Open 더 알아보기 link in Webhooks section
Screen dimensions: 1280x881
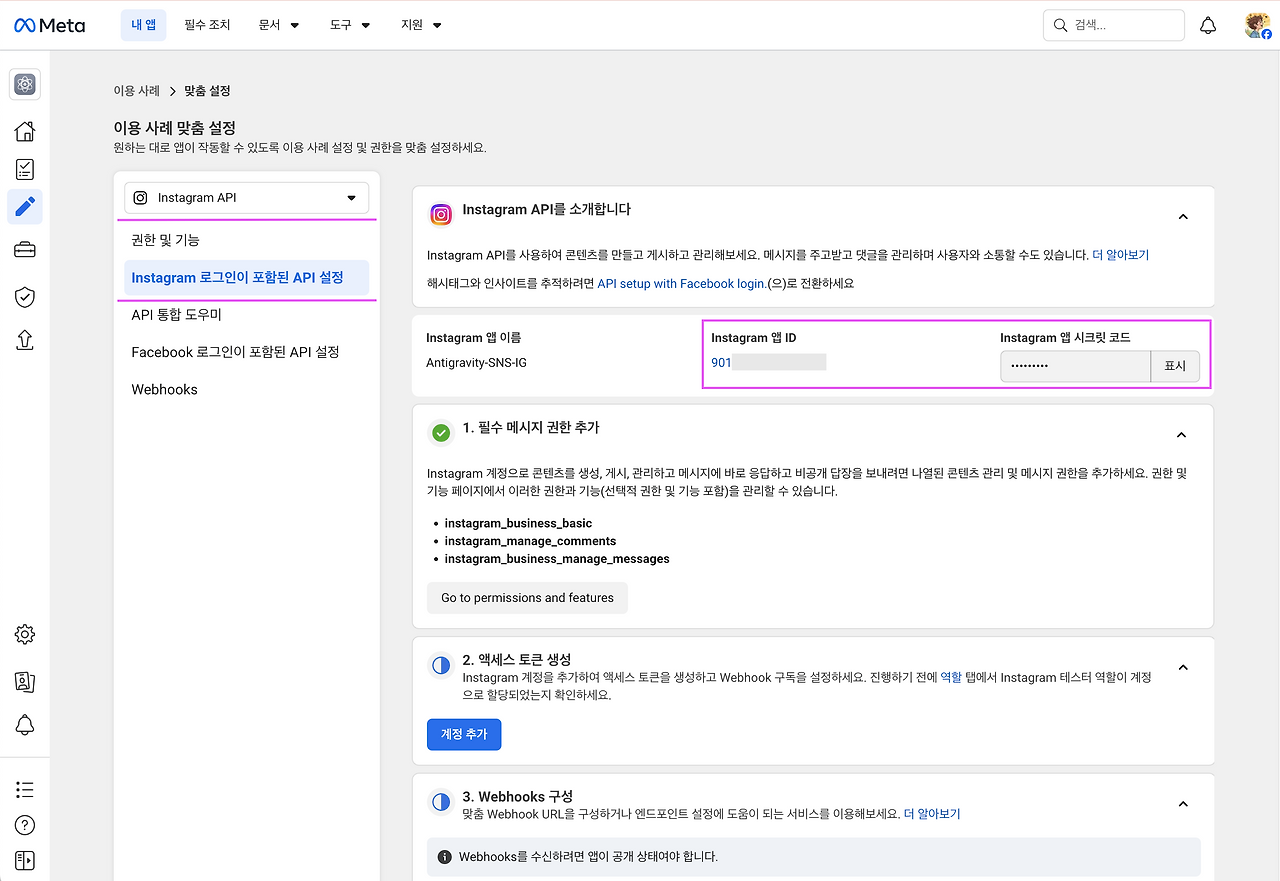click(x=932, y=814)
